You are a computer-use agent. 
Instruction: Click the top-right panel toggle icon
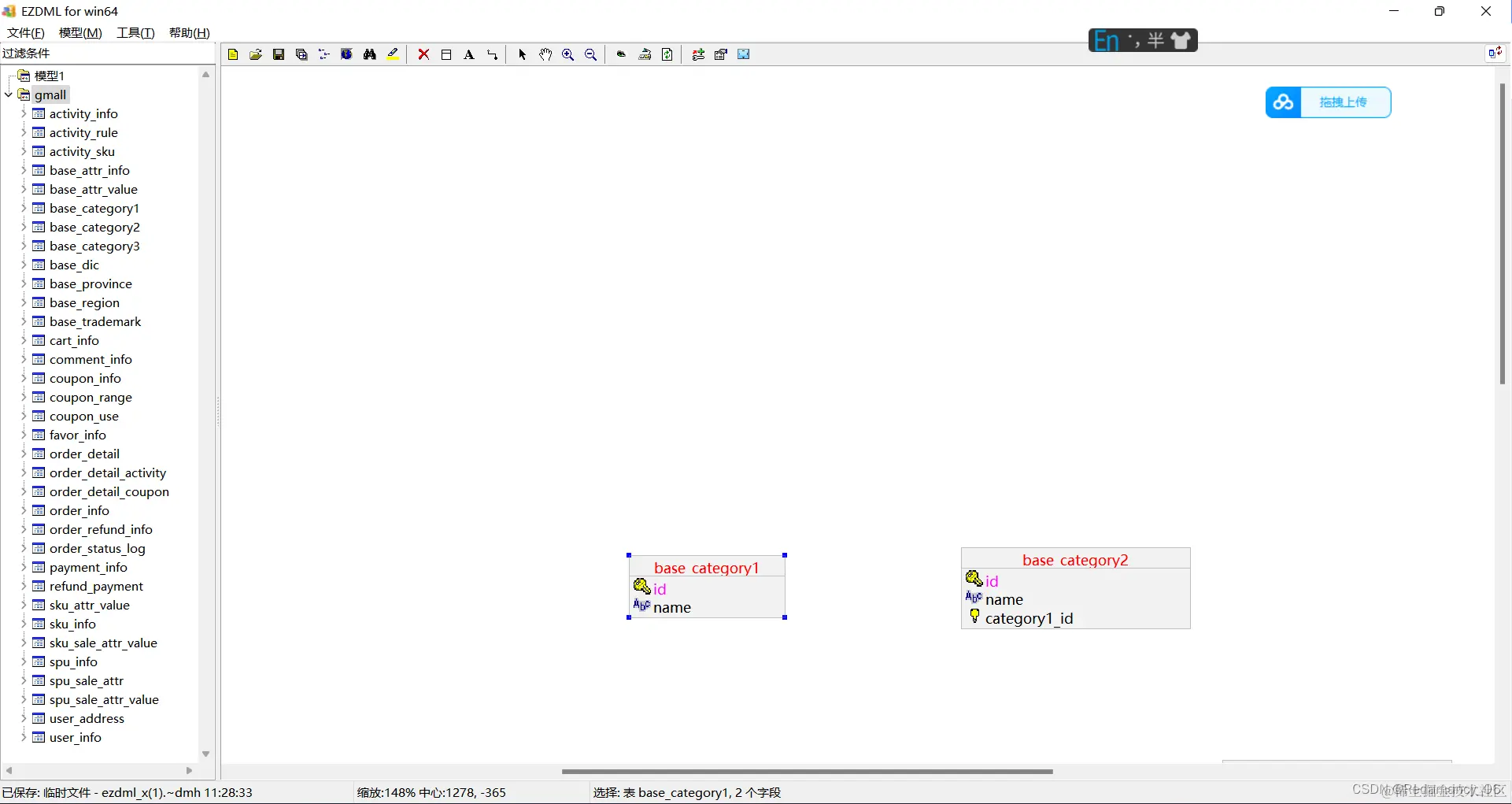click(x=1495, y=53)
